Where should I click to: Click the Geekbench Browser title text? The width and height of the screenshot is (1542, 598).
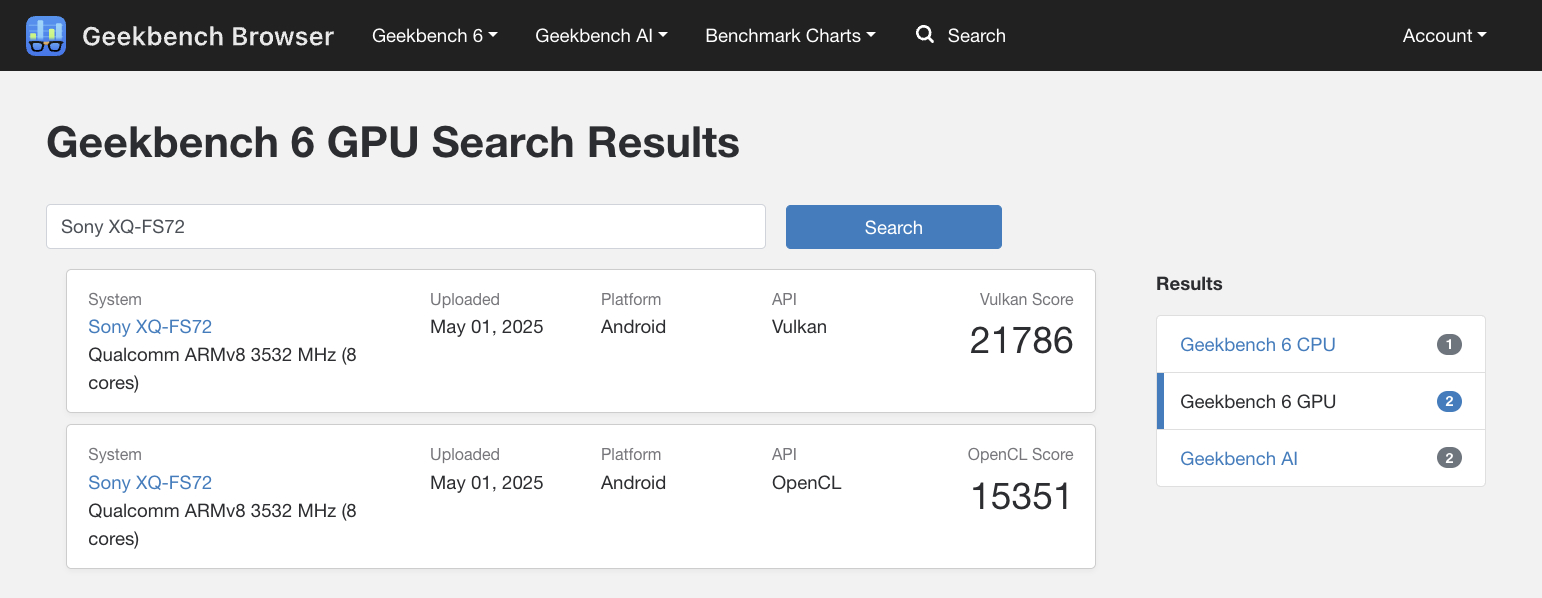click(x=208, y=36)
